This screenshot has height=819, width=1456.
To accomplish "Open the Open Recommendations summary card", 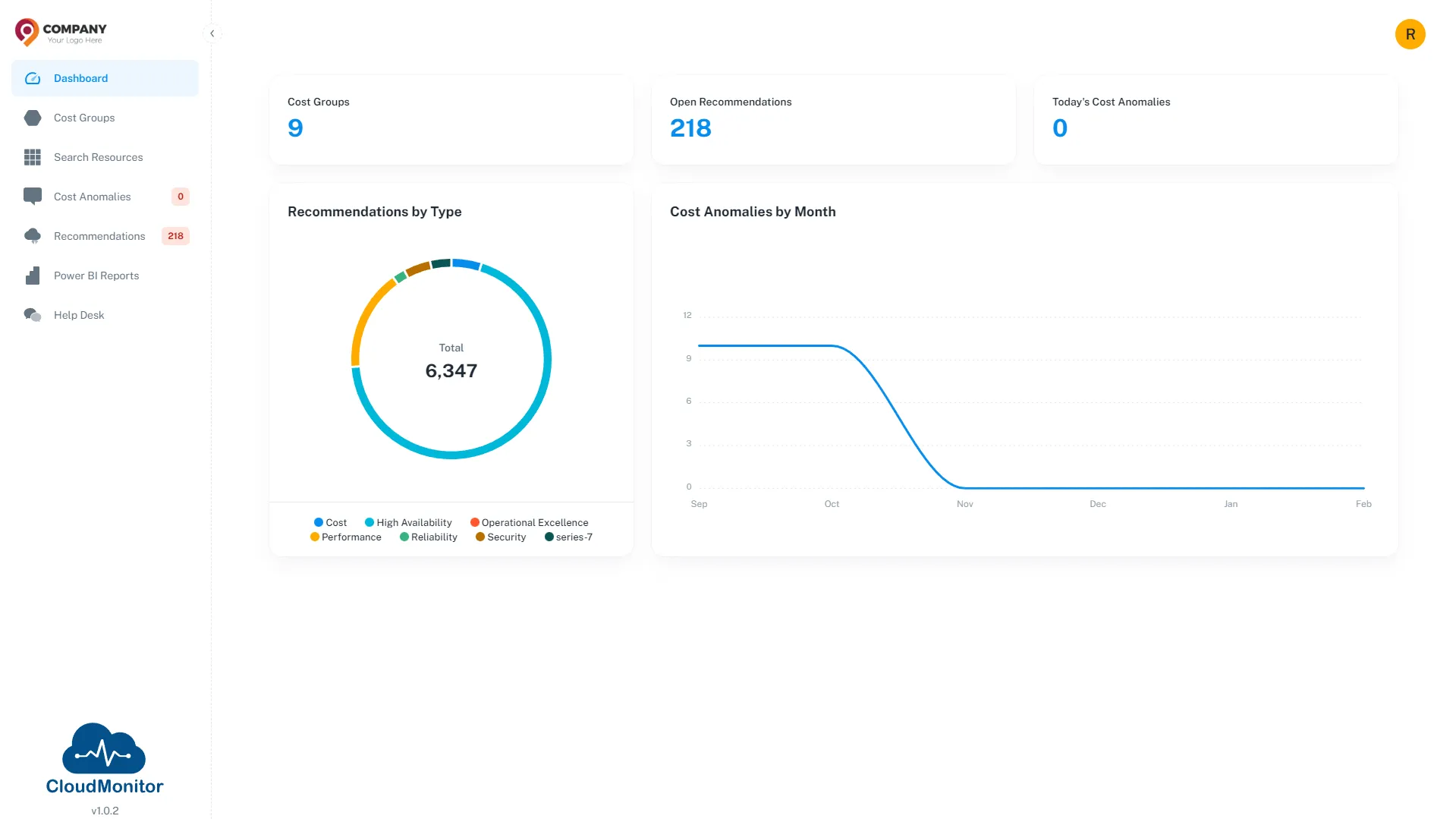I will (x=834, y=120).
